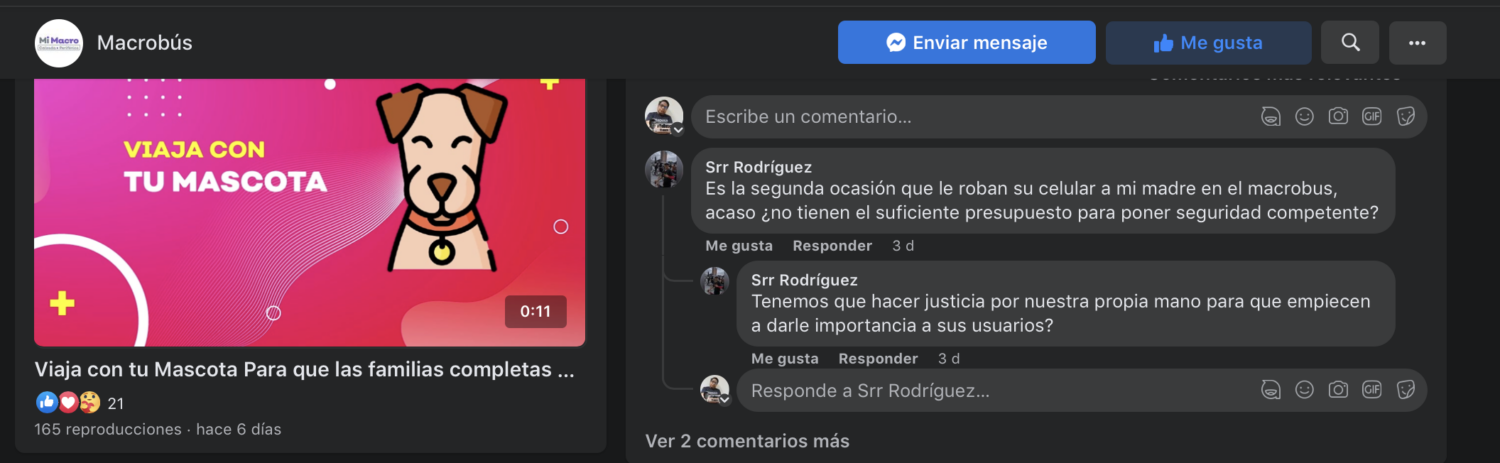Play the Viaja con tu Mascota video
The width and height of the screenshot is (1500, 463).
[310, 212]
